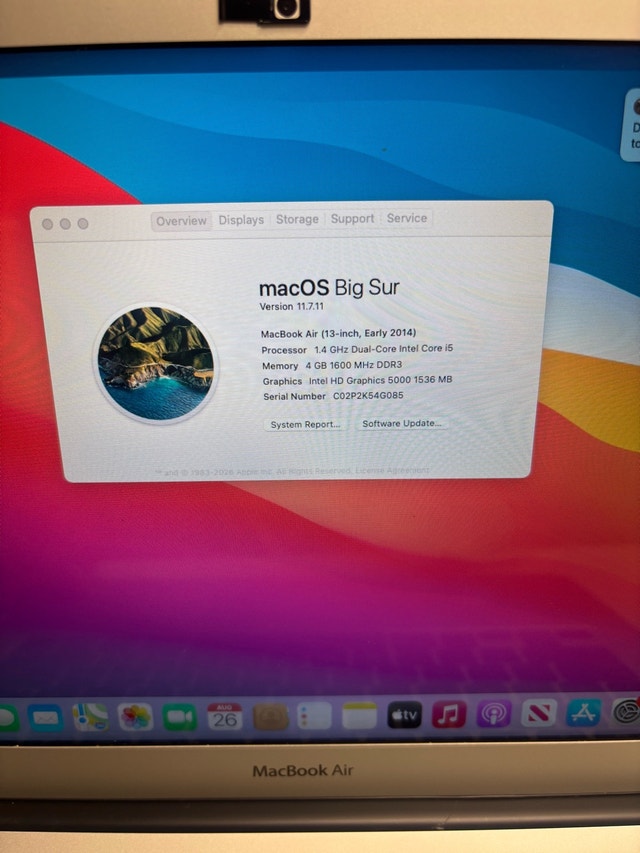Image resolution: width=640 pixels, height=853 pixels.
Task: Start FaceTime from the Dock
Action: [180, 716]
